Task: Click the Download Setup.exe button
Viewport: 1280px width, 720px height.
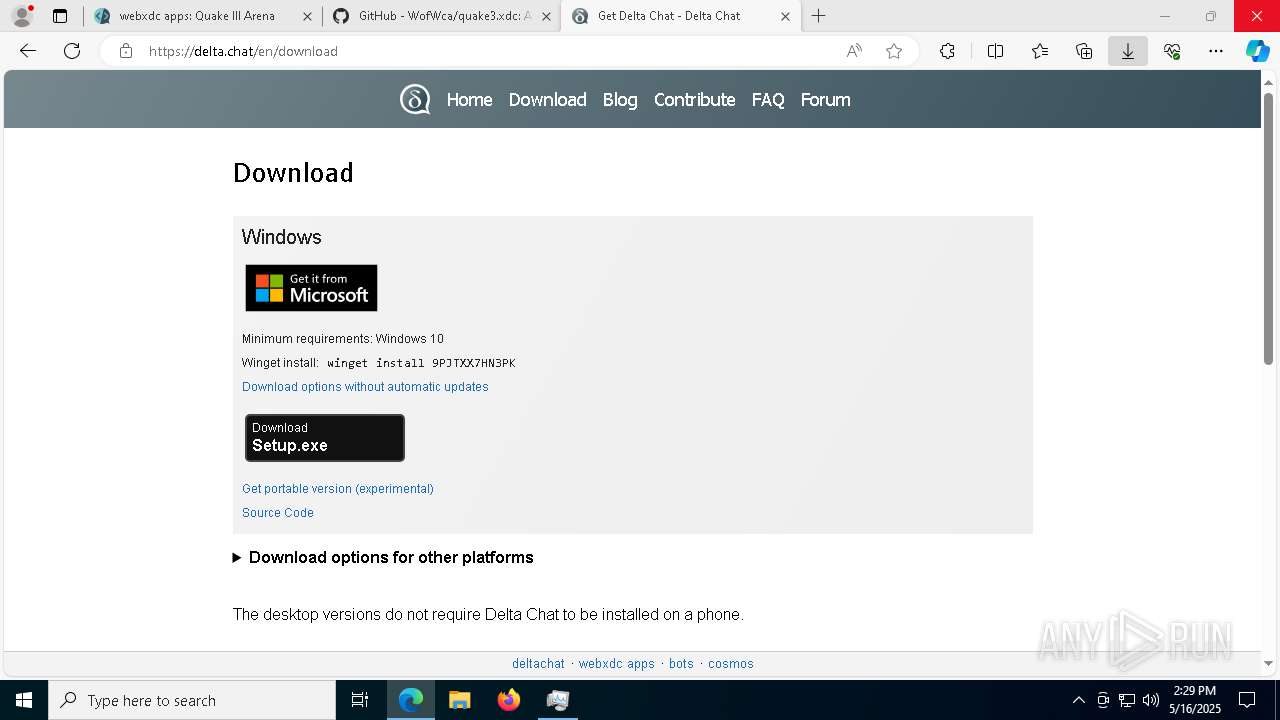Action: (325, 438)
